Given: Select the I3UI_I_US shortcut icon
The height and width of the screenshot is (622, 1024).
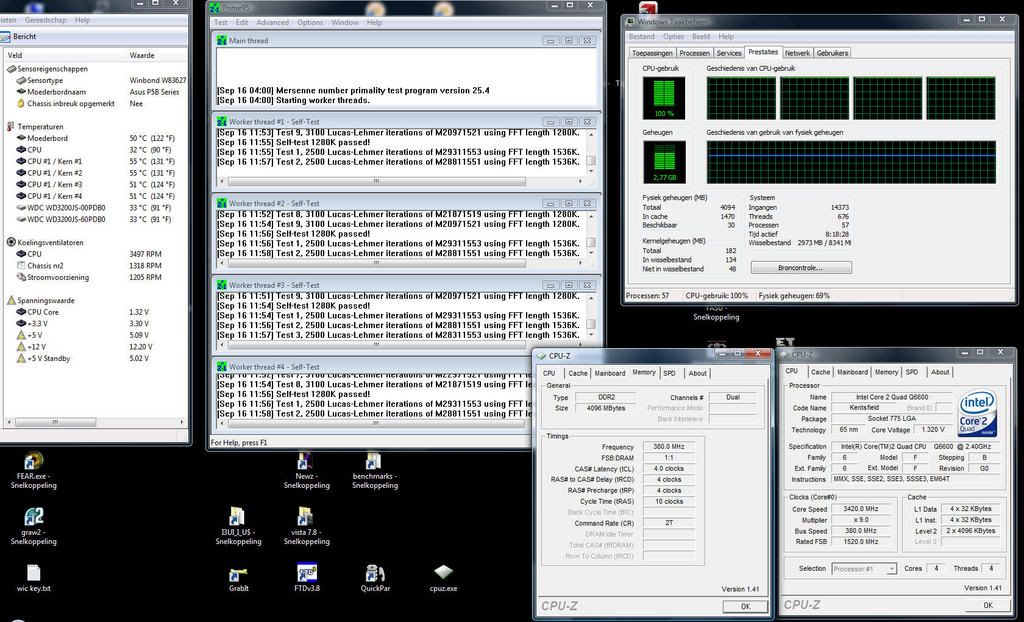Looking at the screenshot, I should (x=237, y=517).
